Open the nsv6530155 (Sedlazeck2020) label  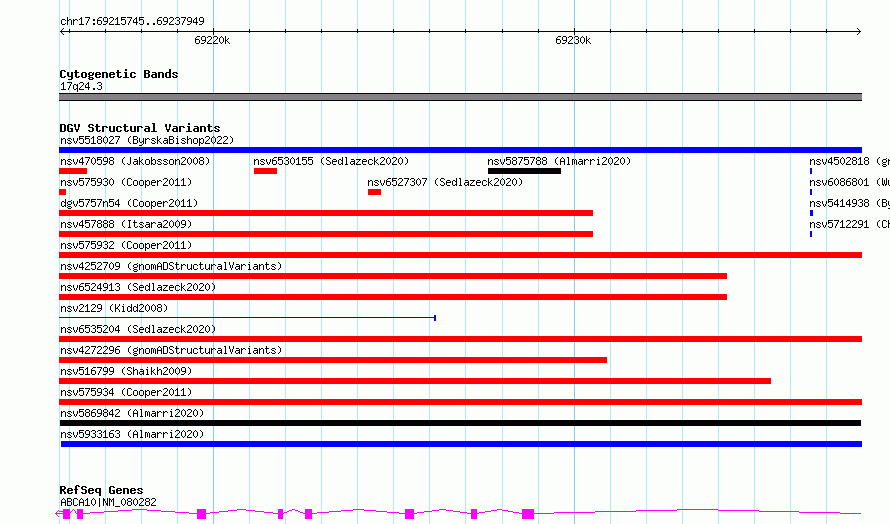click(331, 161)
